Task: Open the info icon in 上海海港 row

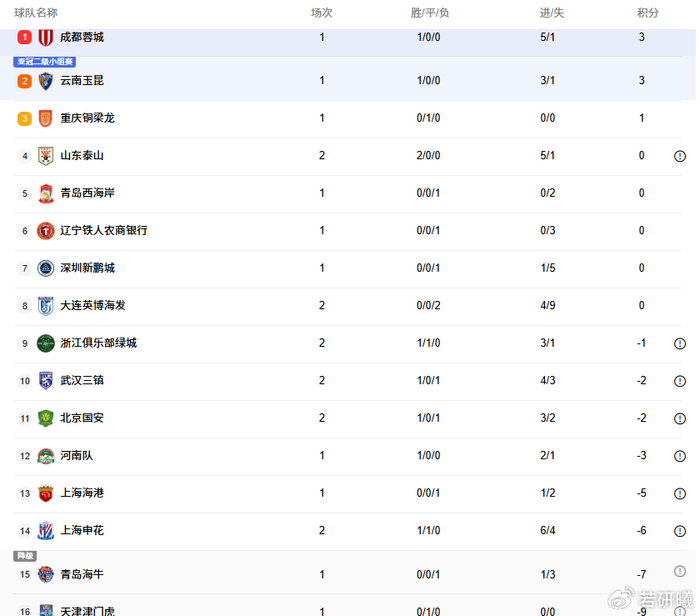Action: (680, 493)
